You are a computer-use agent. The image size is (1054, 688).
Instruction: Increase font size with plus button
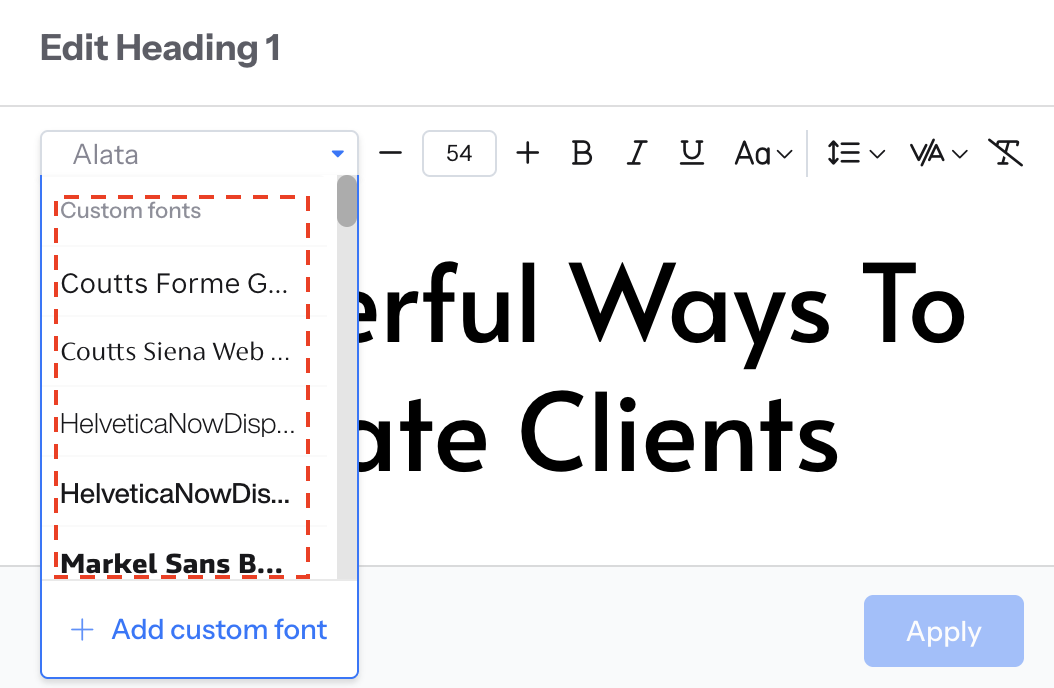[528, 153]
